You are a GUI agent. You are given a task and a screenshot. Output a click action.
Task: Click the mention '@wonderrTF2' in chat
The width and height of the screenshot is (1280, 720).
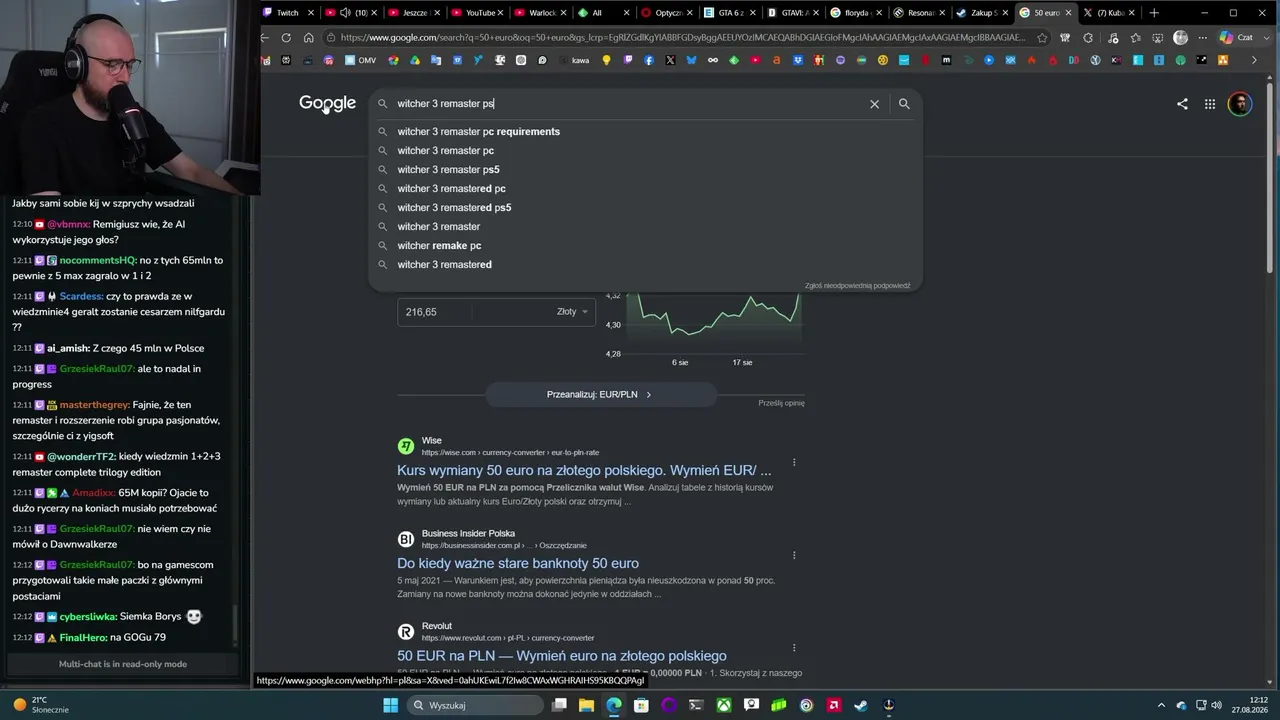(x=84, y=457)
